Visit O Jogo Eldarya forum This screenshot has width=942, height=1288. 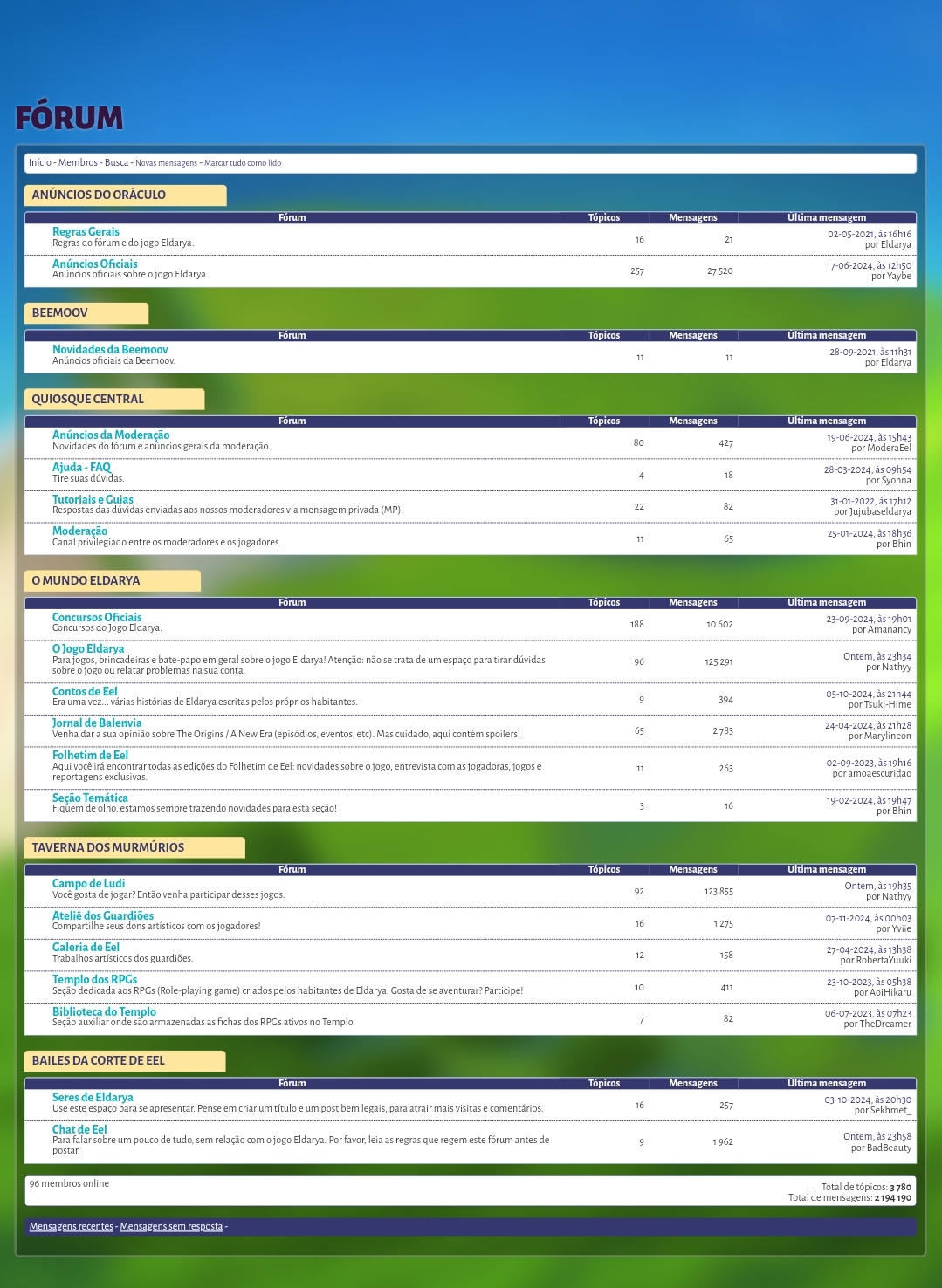pos(88,648)
